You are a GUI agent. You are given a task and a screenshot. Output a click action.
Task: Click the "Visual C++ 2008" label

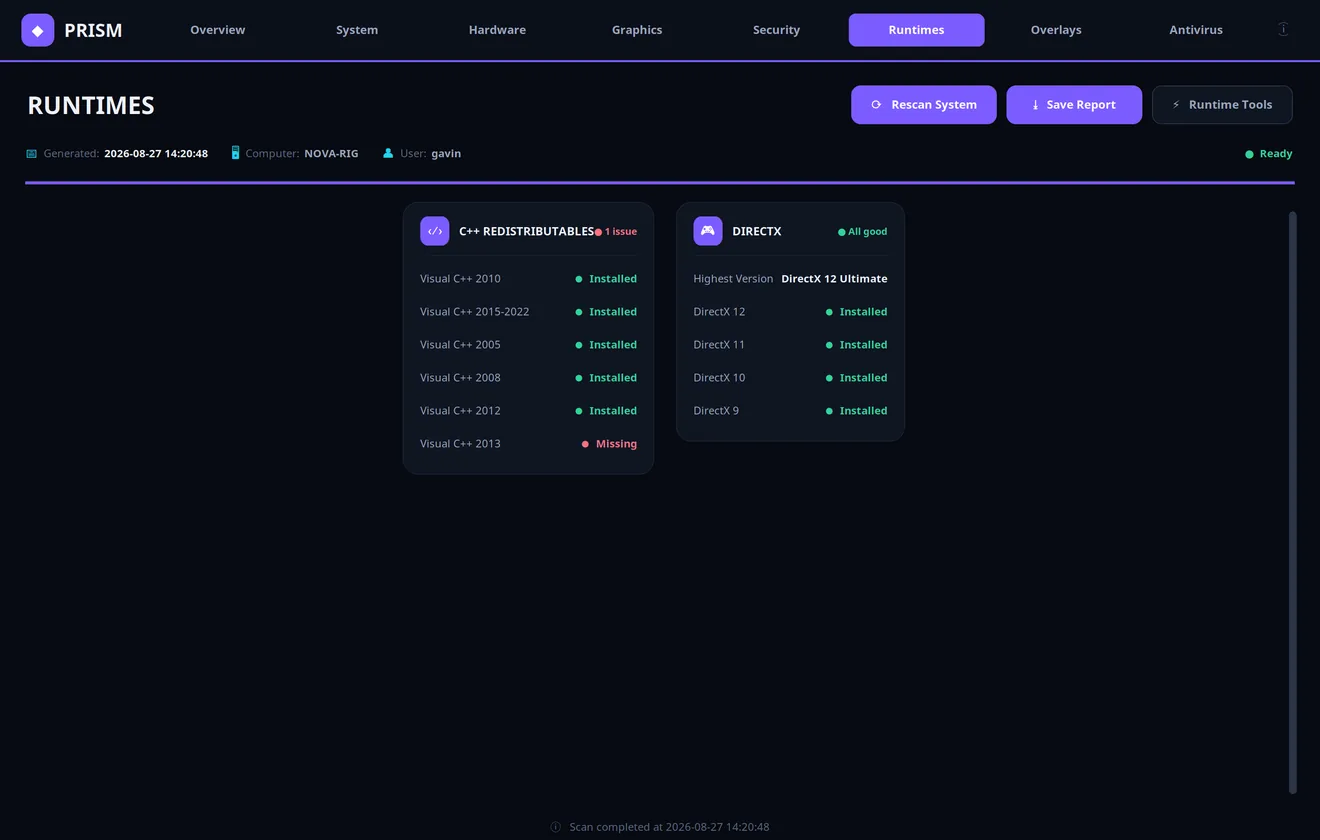460,378
